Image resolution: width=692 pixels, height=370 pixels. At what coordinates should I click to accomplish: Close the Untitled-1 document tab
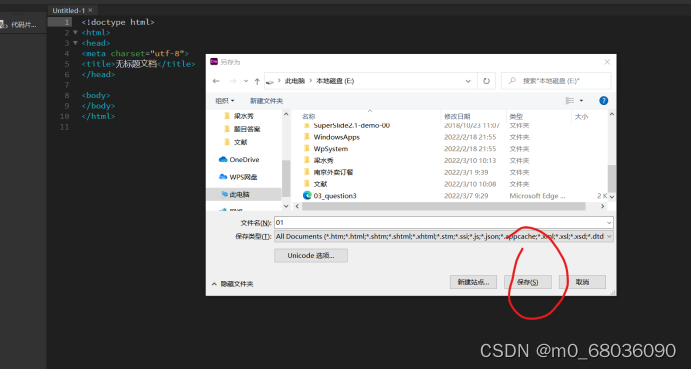coord(90,10)
